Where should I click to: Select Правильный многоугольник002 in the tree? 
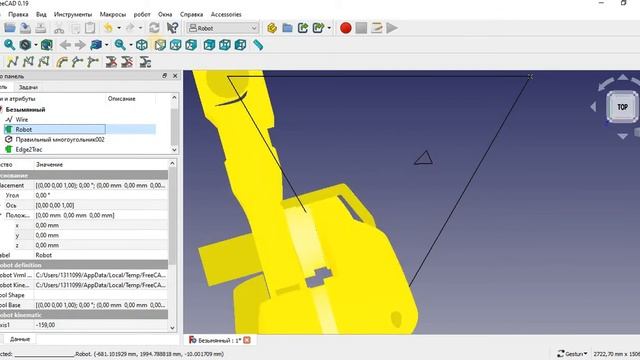pos(60,140)
